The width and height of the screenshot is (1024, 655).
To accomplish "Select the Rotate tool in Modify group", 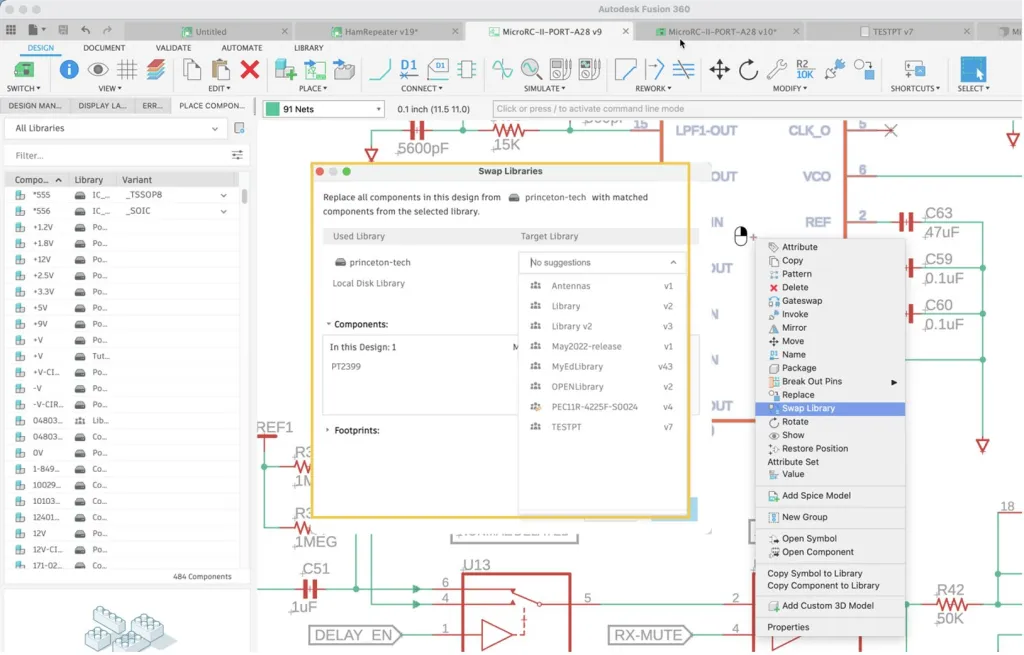I will (748, 69).
